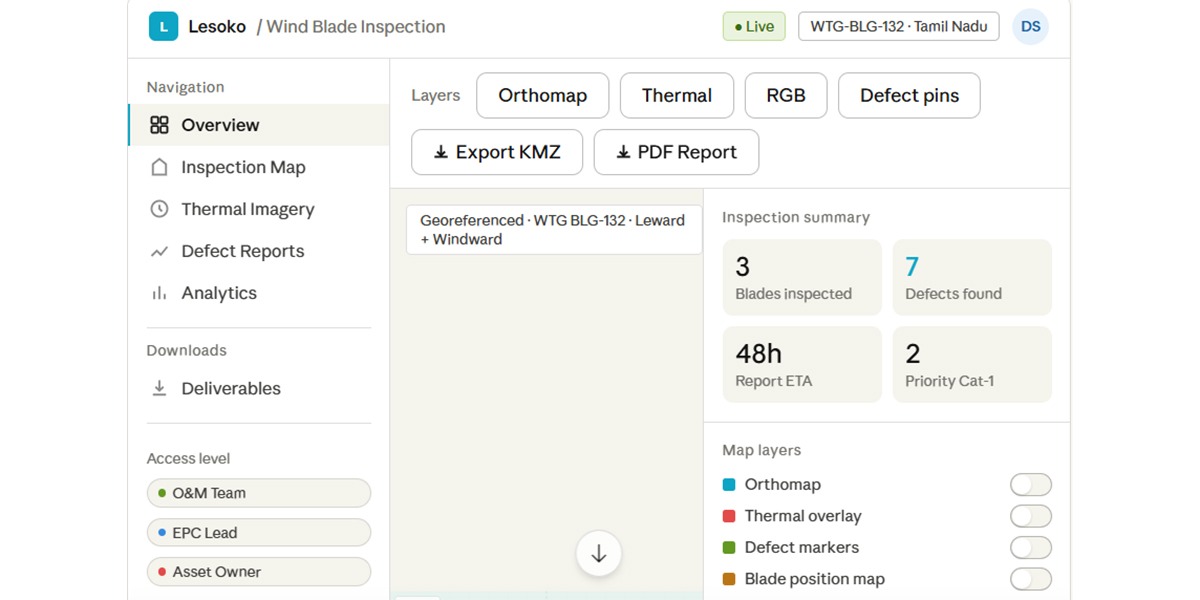This screenshot has height=600, width=1200.
Task: Select the O&M Team access pill
Action: (x=258, y=493)
